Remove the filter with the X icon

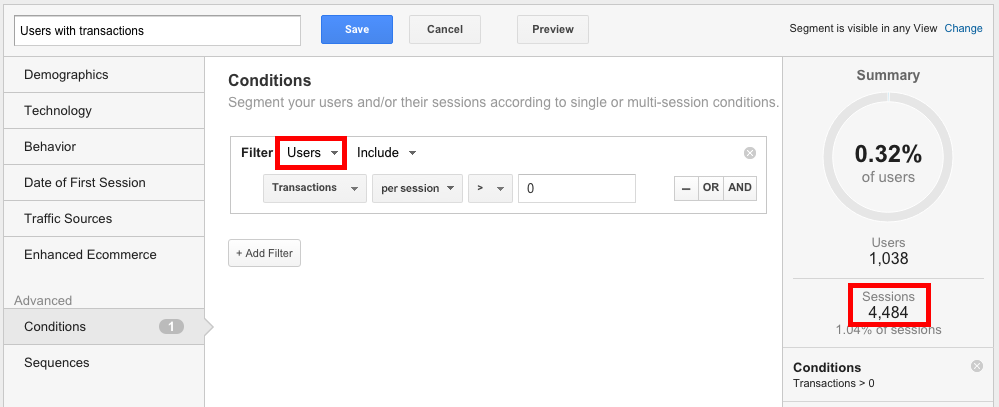750,153
